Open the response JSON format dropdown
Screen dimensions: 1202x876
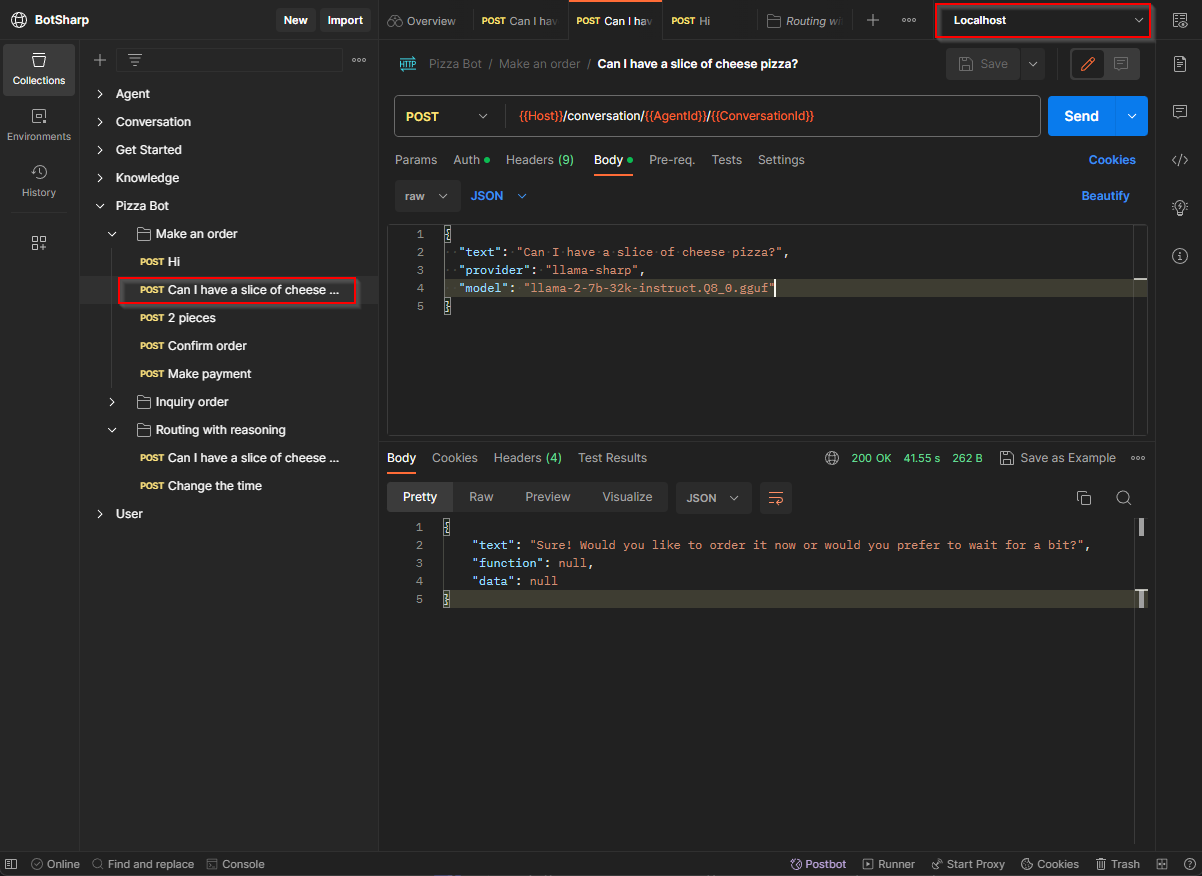(713, 498)
